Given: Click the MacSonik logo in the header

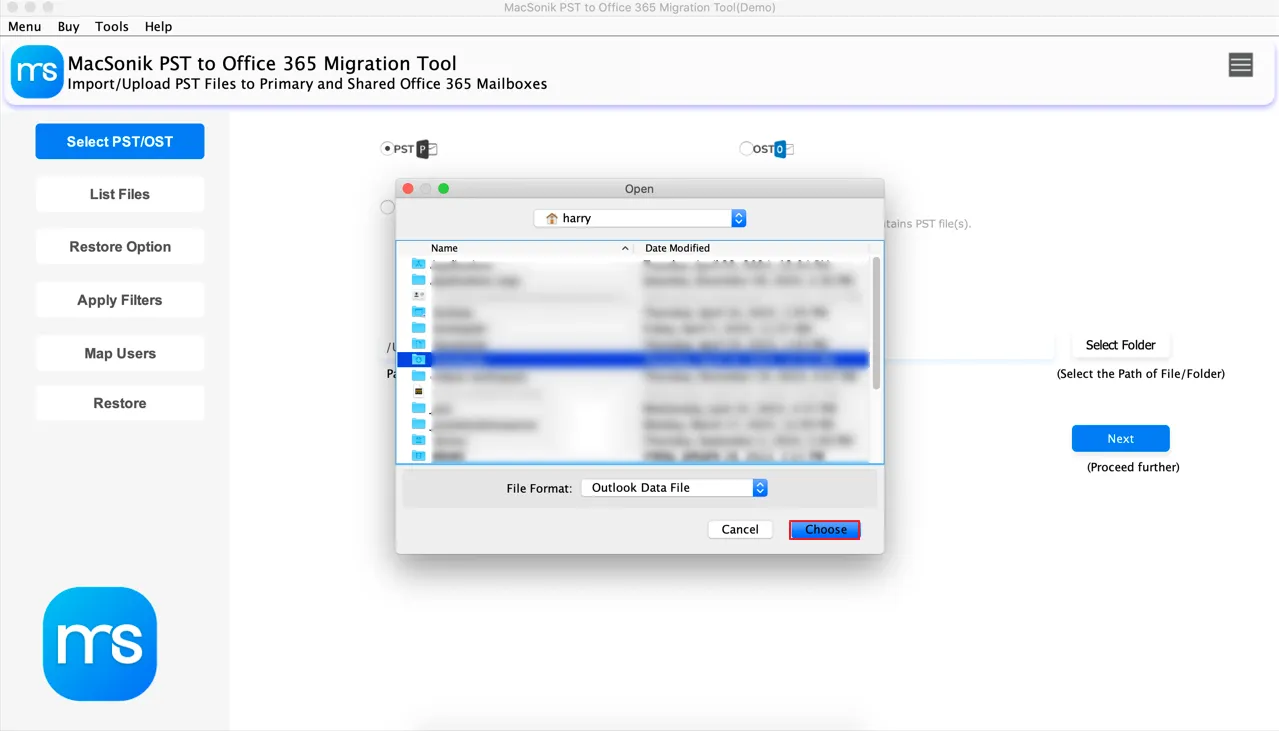Looking at the screenshot, I should [37, 71].
